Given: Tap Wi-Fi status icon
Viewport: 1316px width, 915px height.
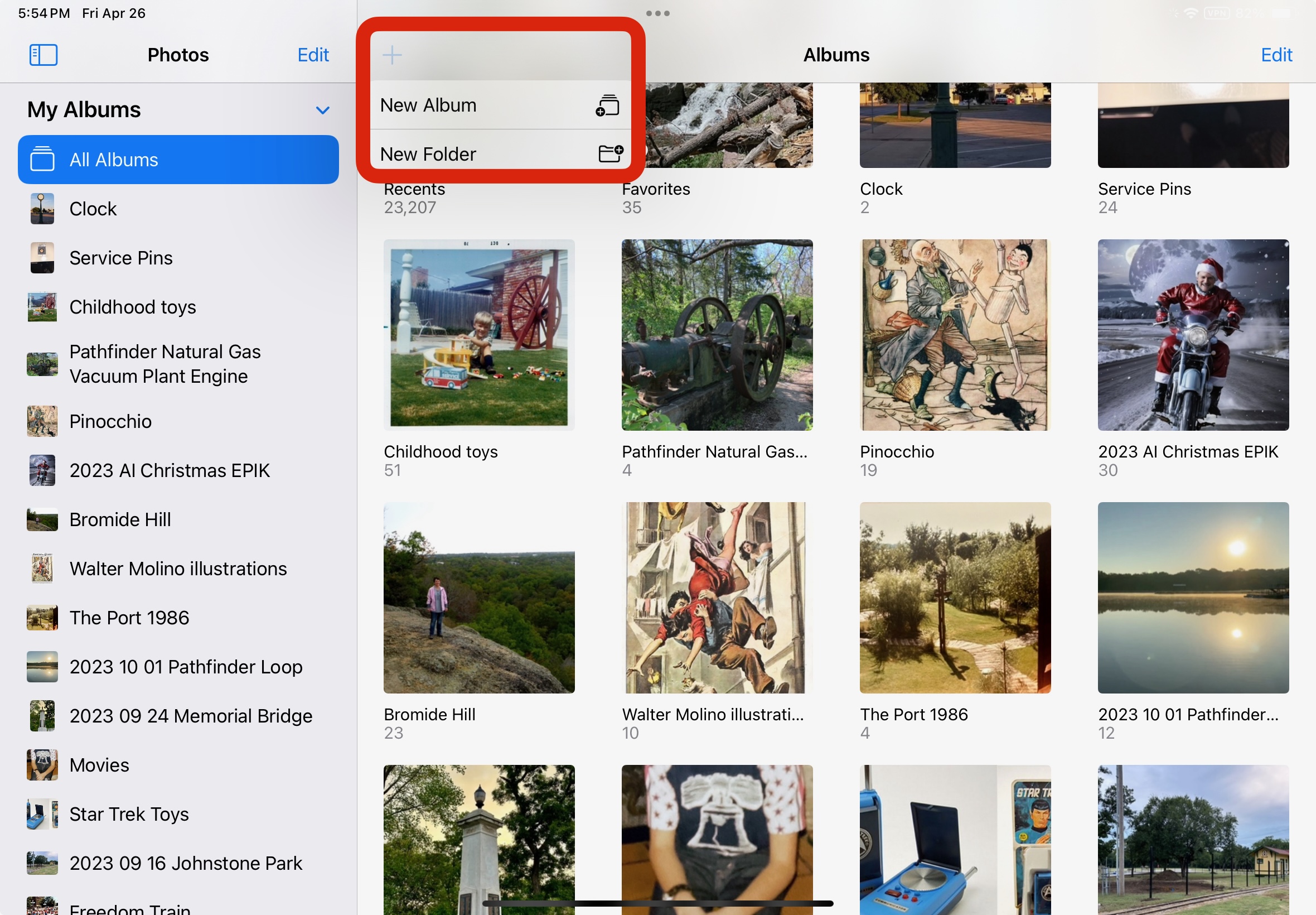Looking at the screenshot, I should coord(1191,13).
